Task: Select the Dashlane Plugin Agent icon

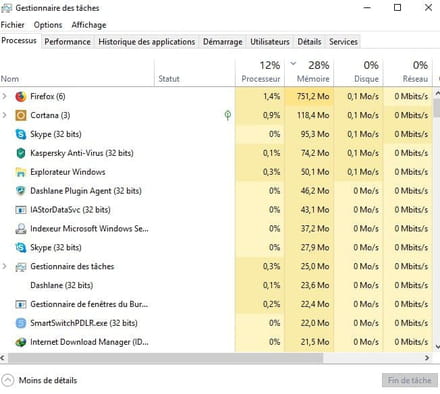Action: point(21,191)
